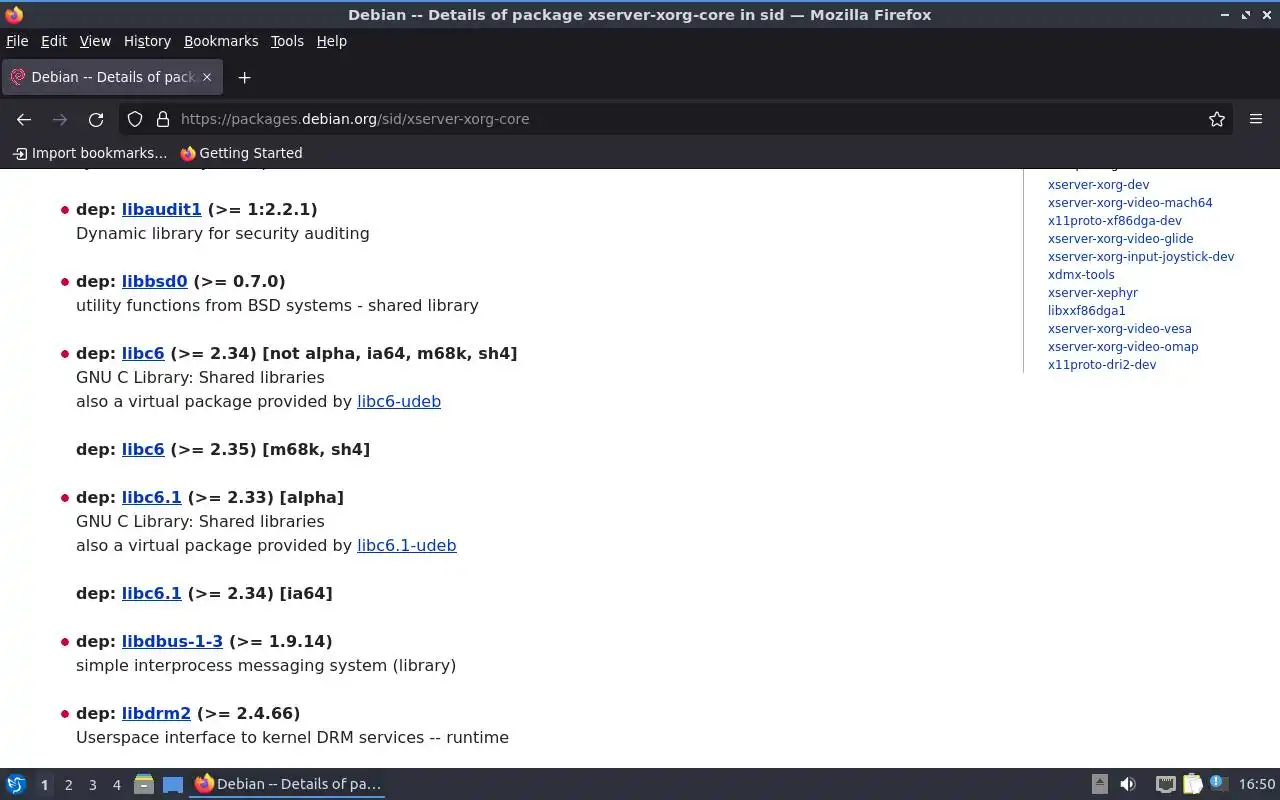This screenshot has width=1280, height=800.
Task: Open the libbsd0 package link
Action: 155,281
